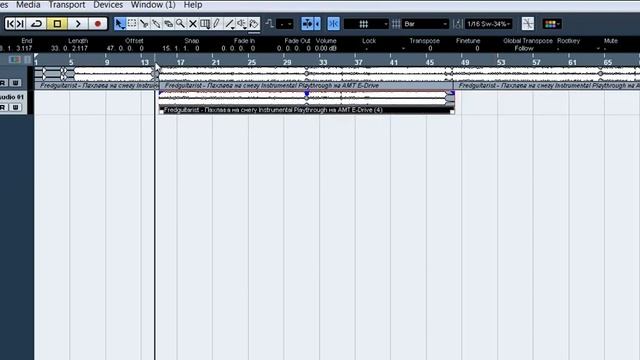Viewport: 640px width, 360px height.
Task: Select the Play speaker tool
Action: click(242, 24)
